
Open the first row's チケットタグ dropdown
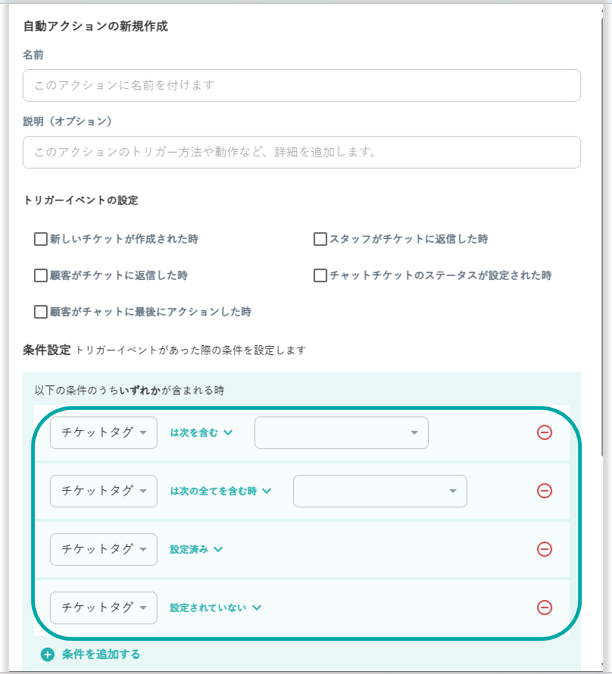tap(104, 433)
